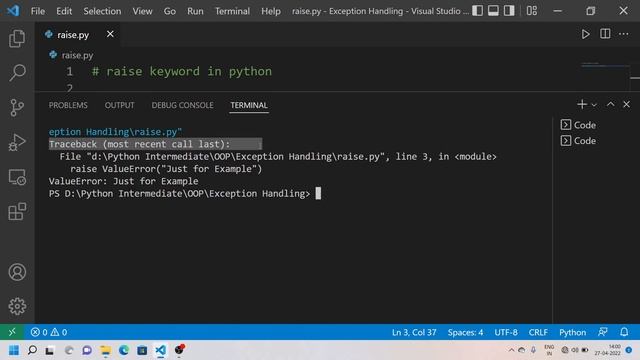Open the Manage gear menu
640x360 pixels.
click(17, 306)
